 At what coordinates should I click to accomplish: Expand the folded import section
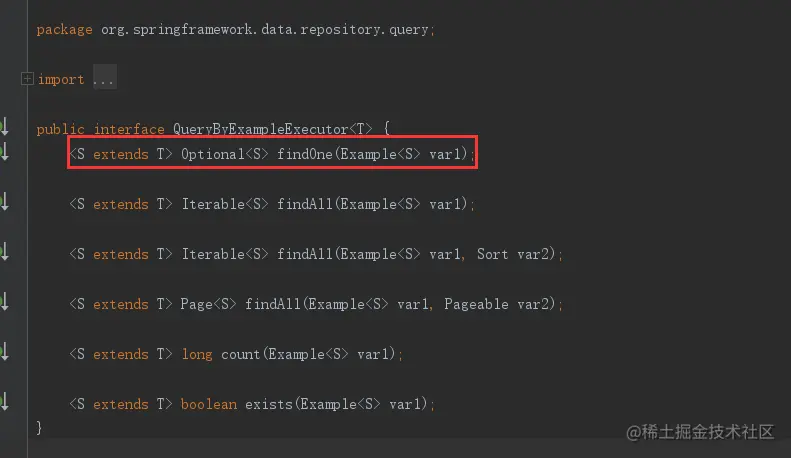[27, 79]
